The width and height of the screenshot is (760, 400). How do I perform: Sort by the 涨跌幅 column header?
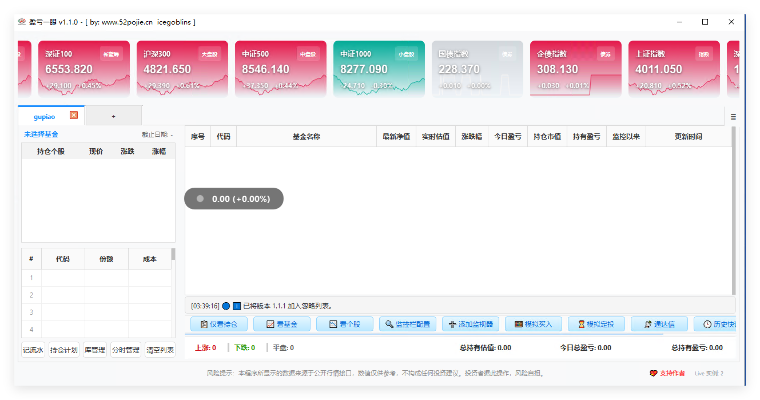pyautogui.click(x=472, y=137)
